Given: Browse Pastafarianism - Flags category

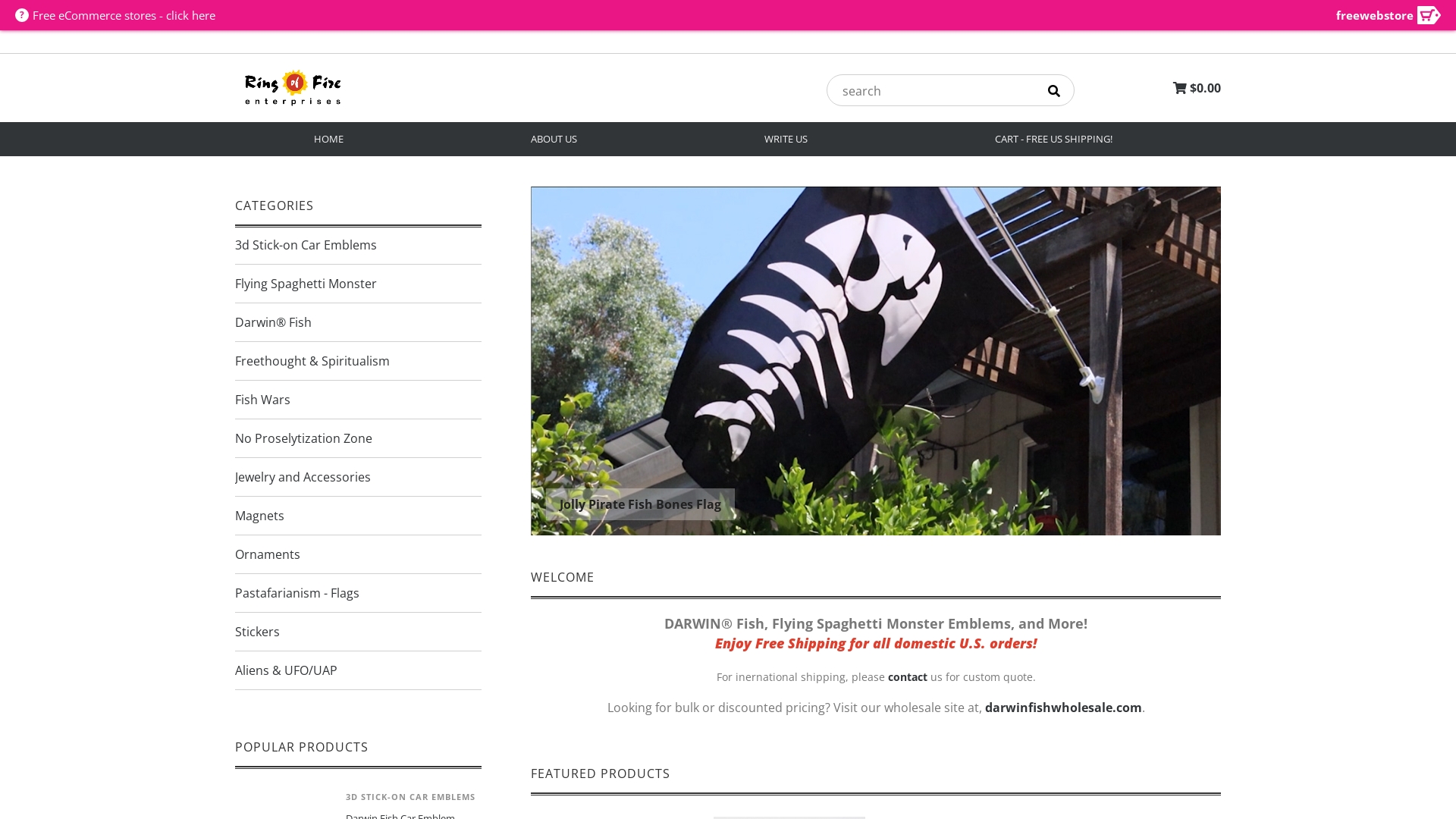Looking at the screenshot, I should [297, 593].
